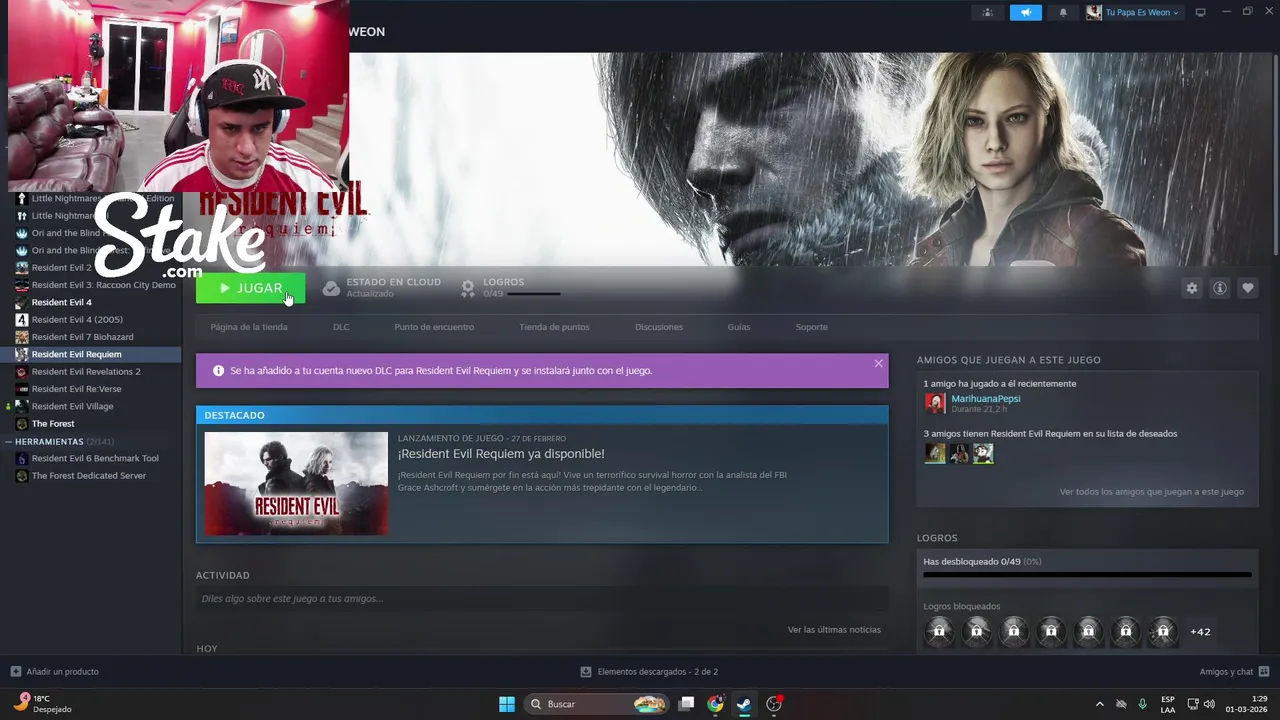Select Resident Evil Village in library
The height and width of the screenshot is (720, 1280).
coord(72,407)
